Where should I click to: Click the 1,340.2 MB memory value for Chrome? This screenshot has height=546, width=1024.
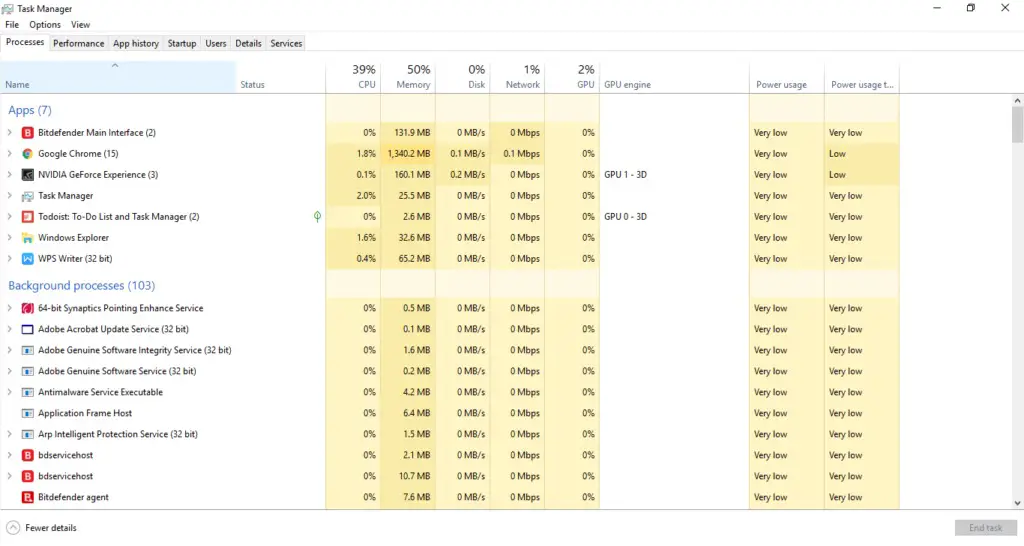click(409, 153)
